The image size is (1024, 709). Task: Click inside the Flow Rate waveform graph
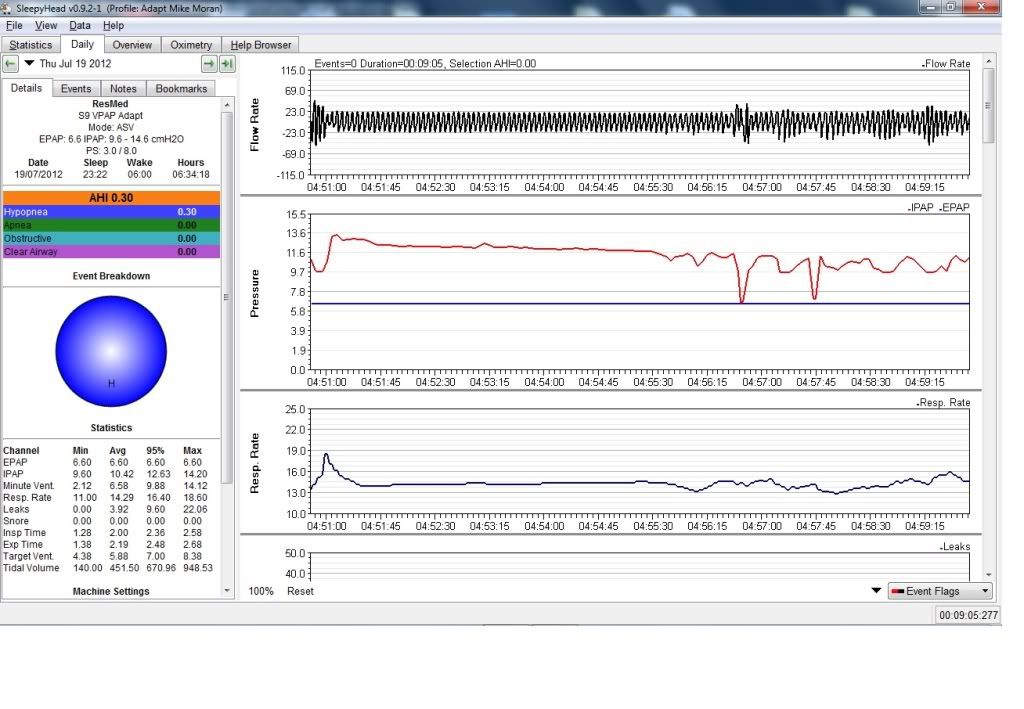[639, 123]
